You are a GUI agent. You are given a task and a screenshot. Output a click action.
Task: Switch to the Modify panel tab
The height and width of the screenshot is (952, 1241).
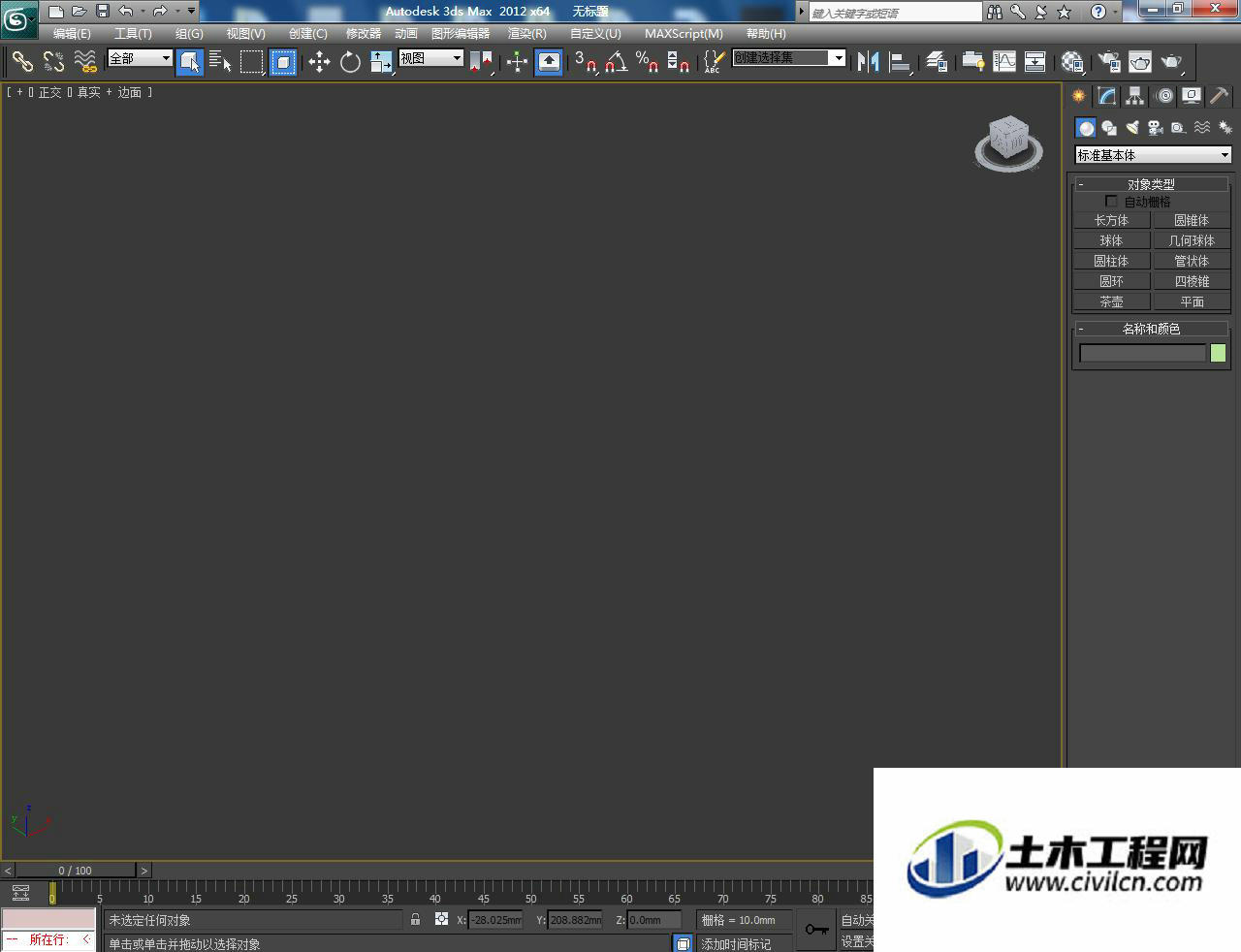point(1106,96)
